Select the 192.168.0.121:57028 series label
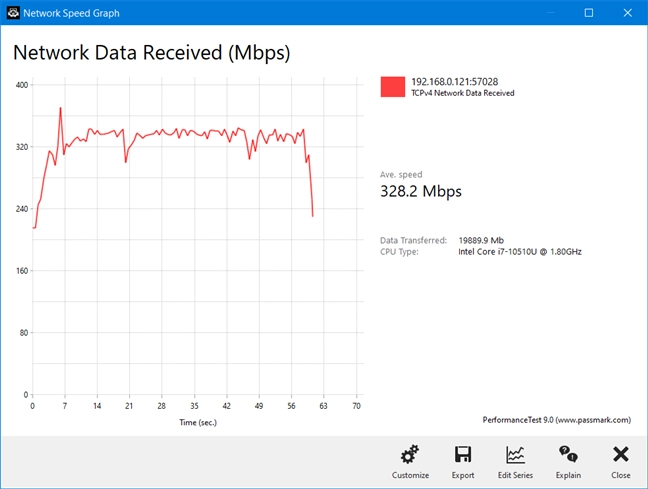 tap(455, 82)
